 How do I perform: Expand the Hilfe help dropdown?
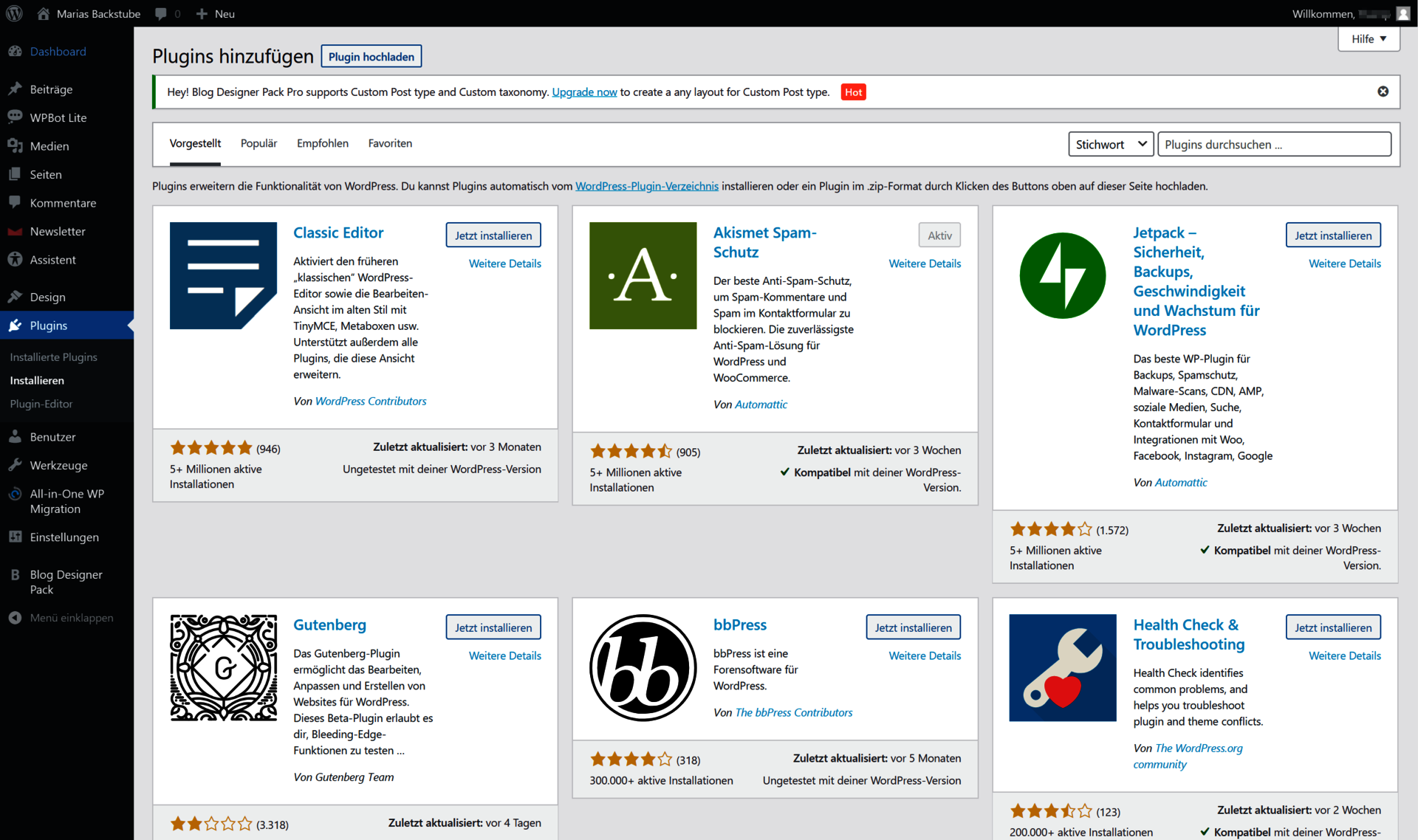[x=1369, y=39]
